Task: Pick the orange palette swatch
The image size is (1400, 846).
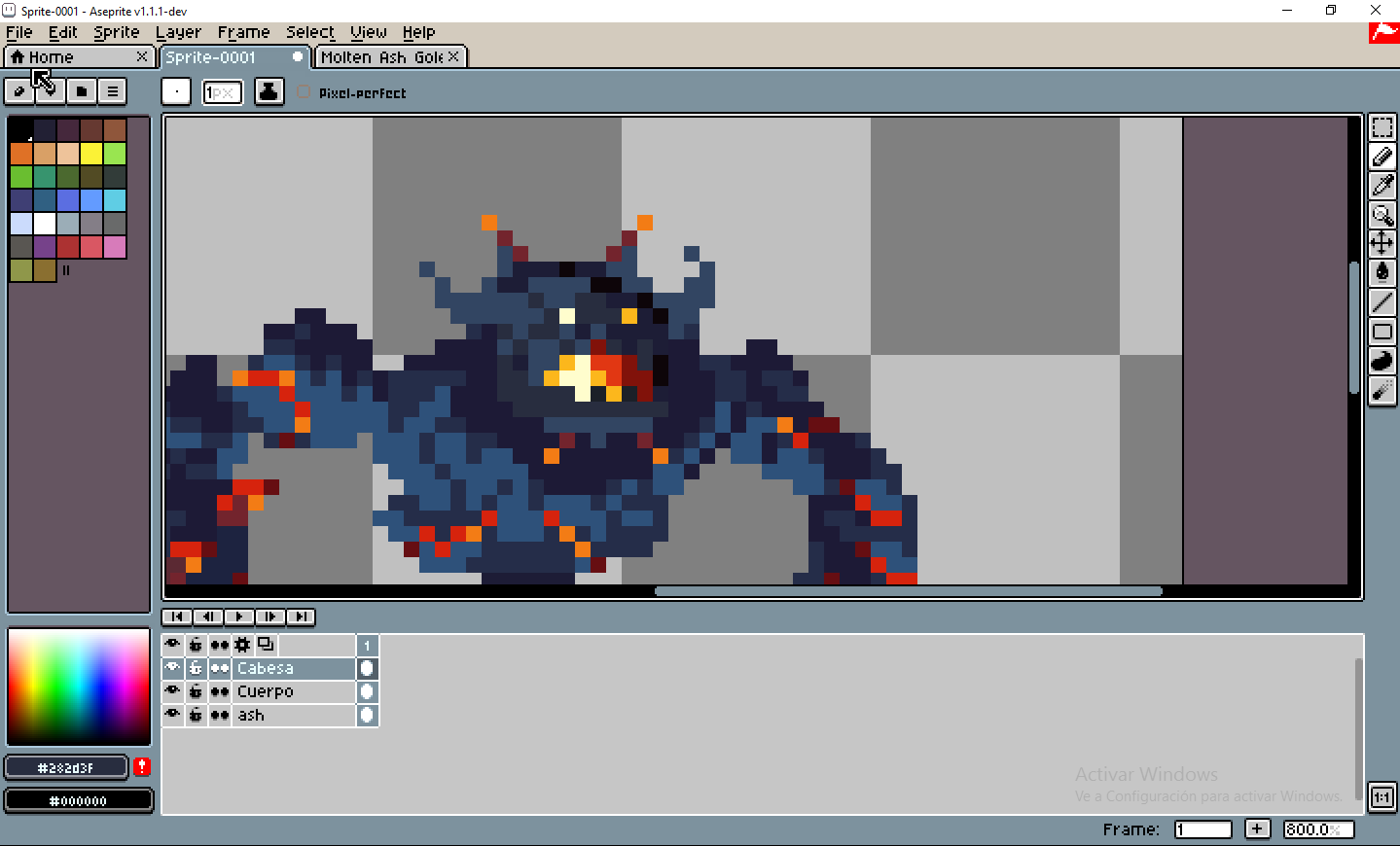Action: 21,153
